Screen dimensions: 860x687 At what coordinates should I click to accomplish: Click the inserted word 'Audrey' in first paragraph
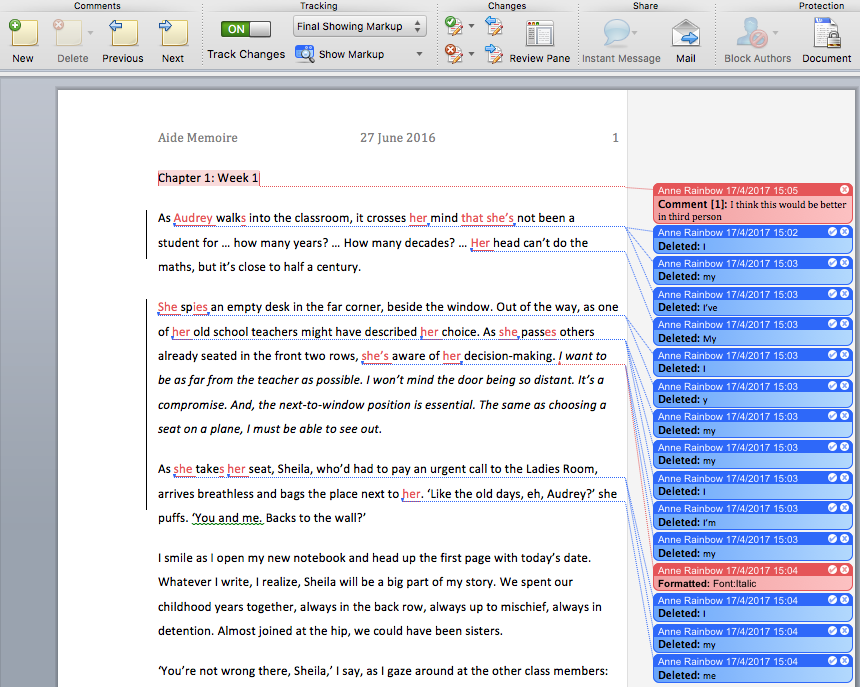193,218
